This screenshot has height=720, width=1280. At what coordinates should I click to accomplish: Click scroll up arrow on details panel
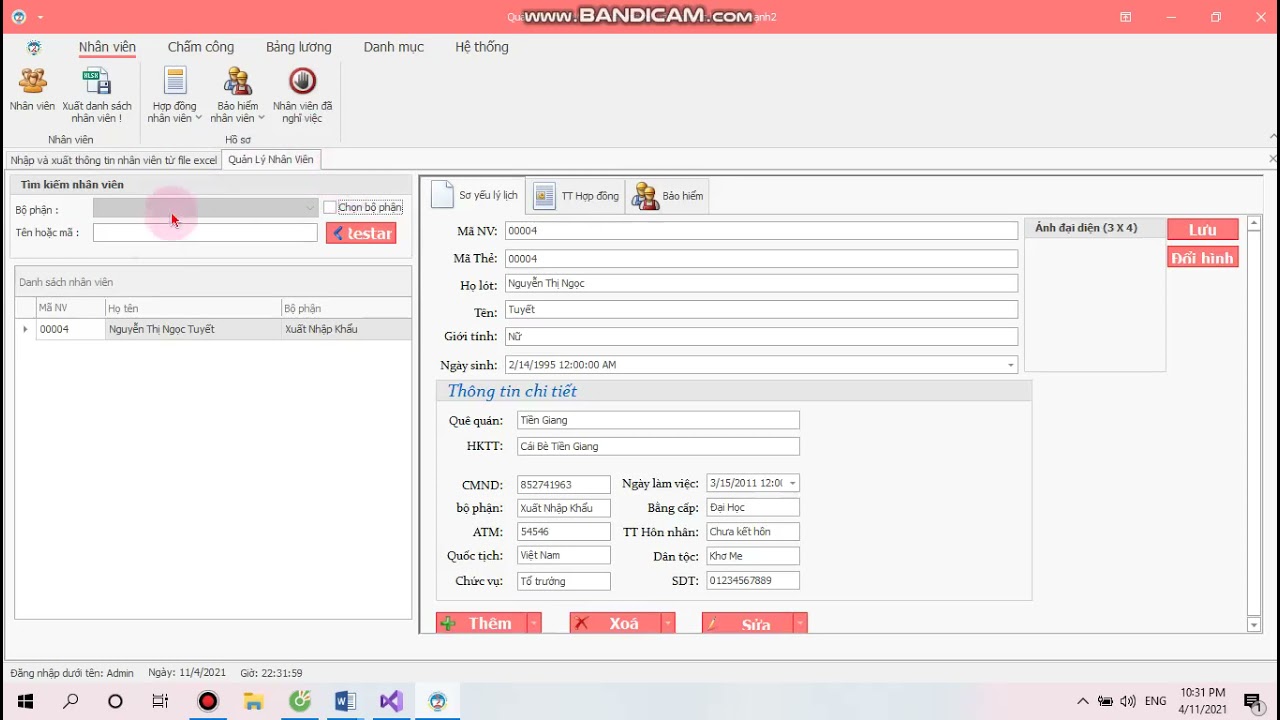[x=1254, y=224]
